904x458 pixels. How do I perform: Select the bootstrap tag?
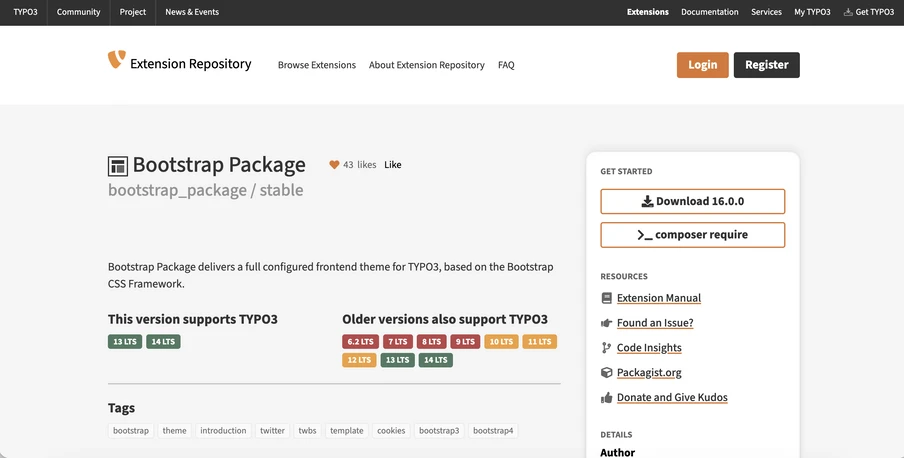(x=131, y=431)
